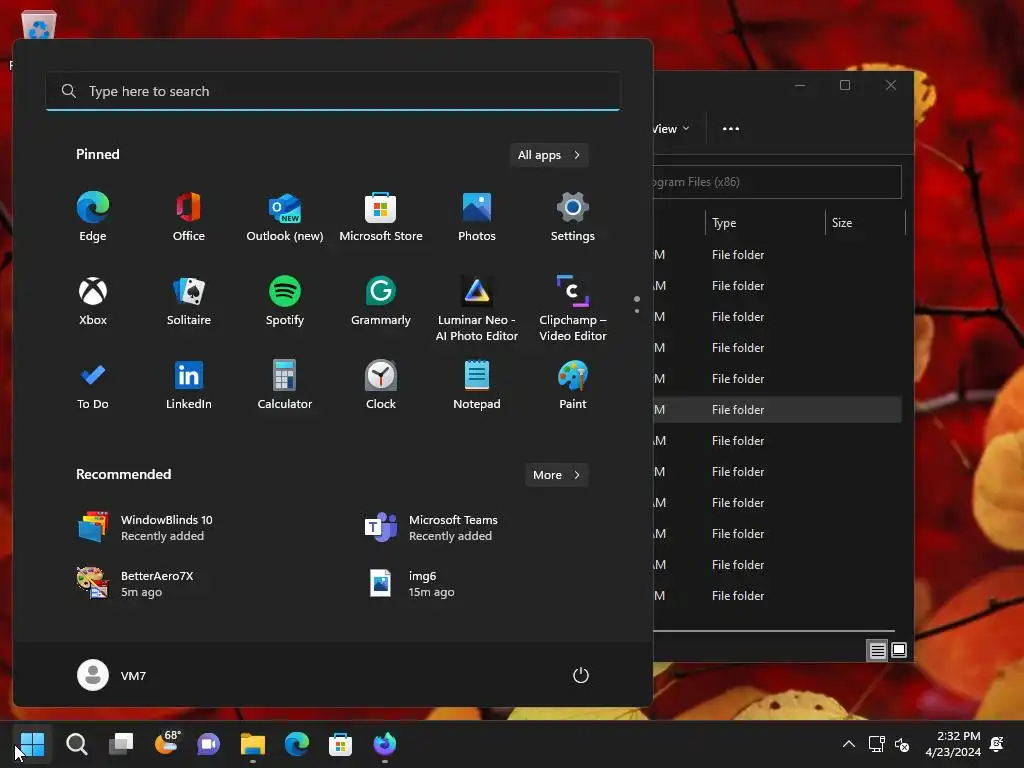
Task: Open the Edge pinned app
Action: [93, 217]
